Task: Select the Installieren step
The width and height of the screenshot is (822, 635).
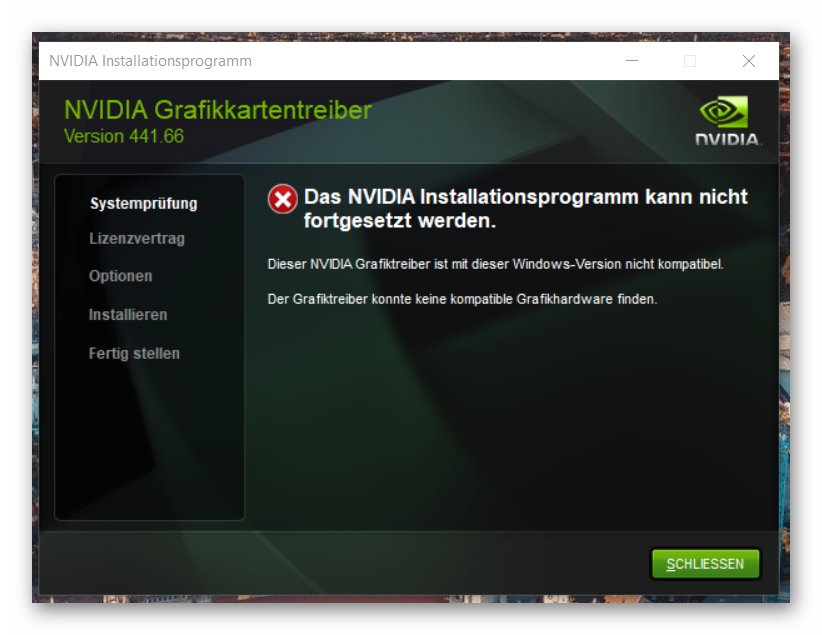Action: 128,315
